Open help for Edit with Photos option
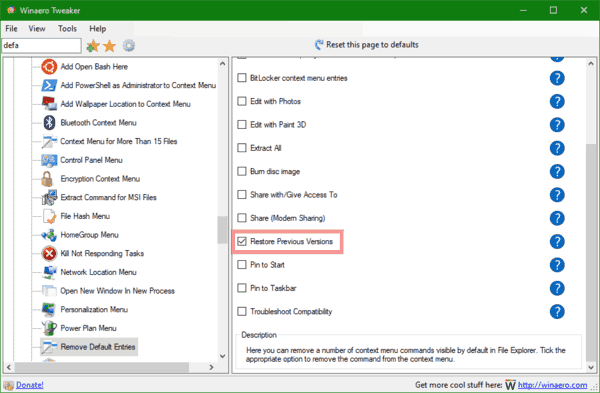The width and height of the screenshot is (600, 393). click(x=557, y=101)
